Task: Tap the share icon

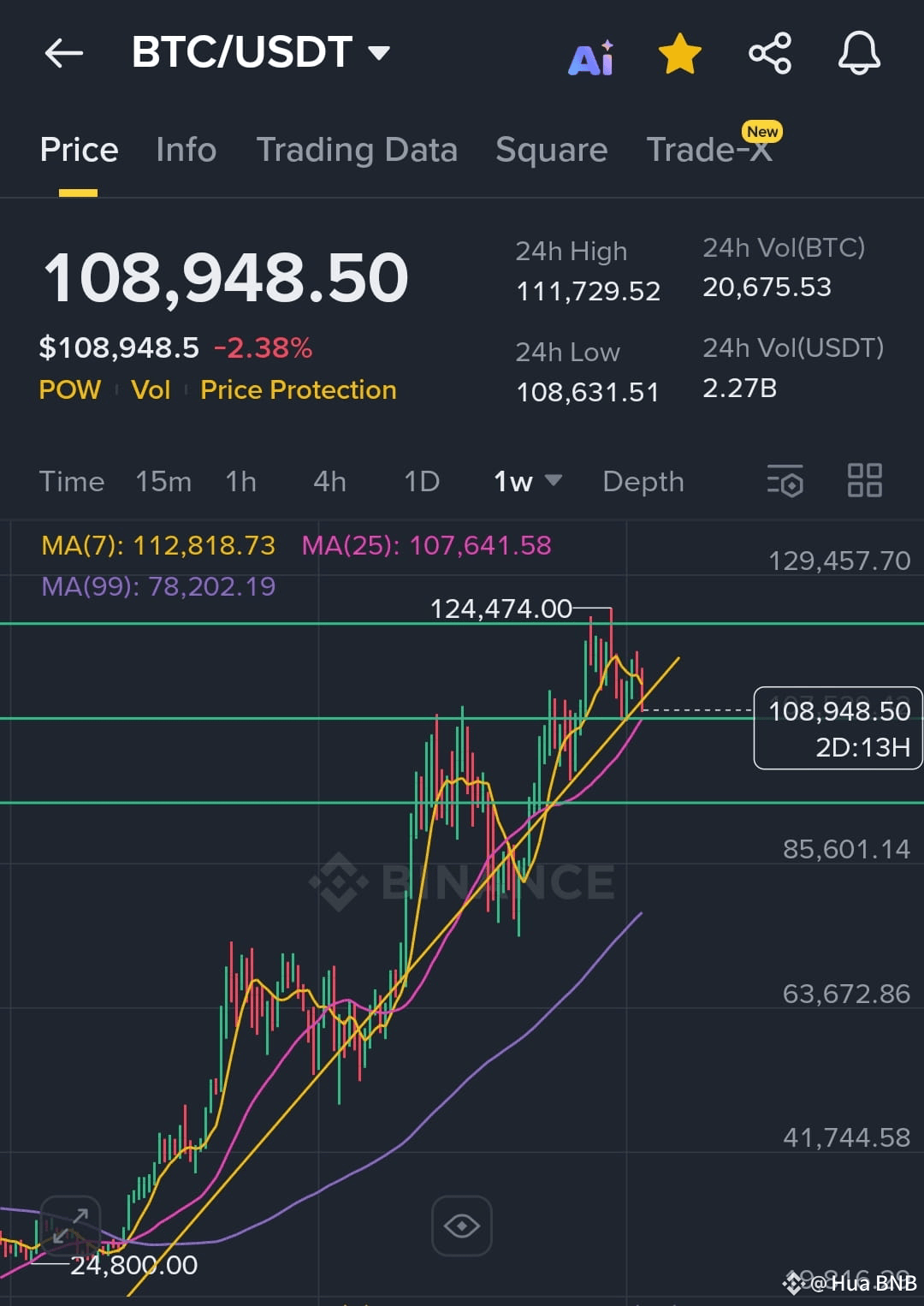Action: (770, 53)
